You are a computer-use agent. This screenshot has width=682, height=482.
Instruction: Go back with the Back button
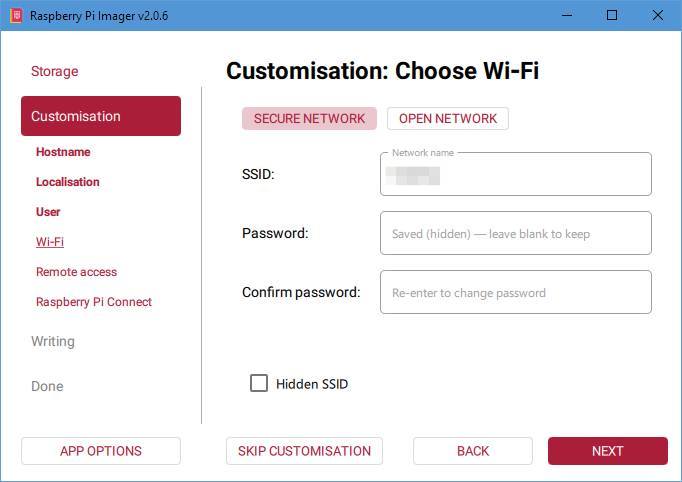coord(473,451)
